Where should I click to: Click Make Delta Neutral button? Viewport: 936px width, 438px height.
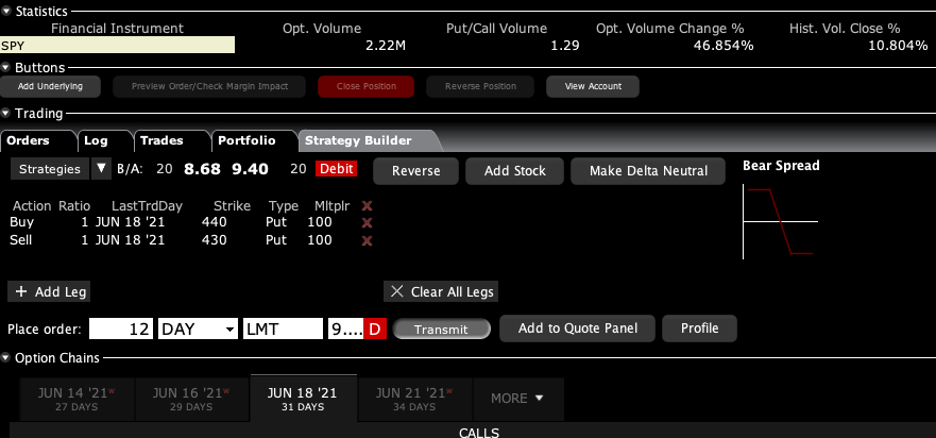pyautogui.click(x=648, y=171)
